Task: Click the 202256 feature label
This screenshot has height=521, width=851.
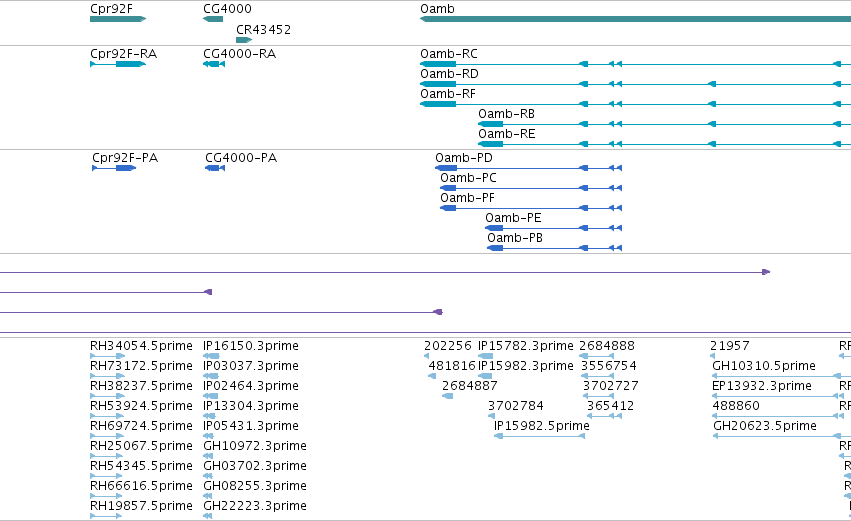Action: point(448,346)
